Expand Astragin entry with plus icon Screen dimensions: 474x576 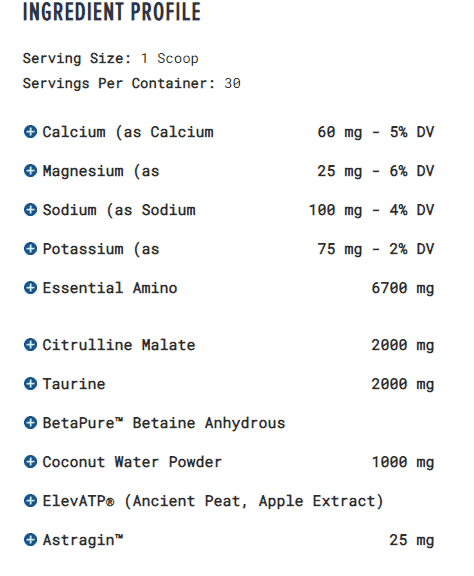(30, 540)
